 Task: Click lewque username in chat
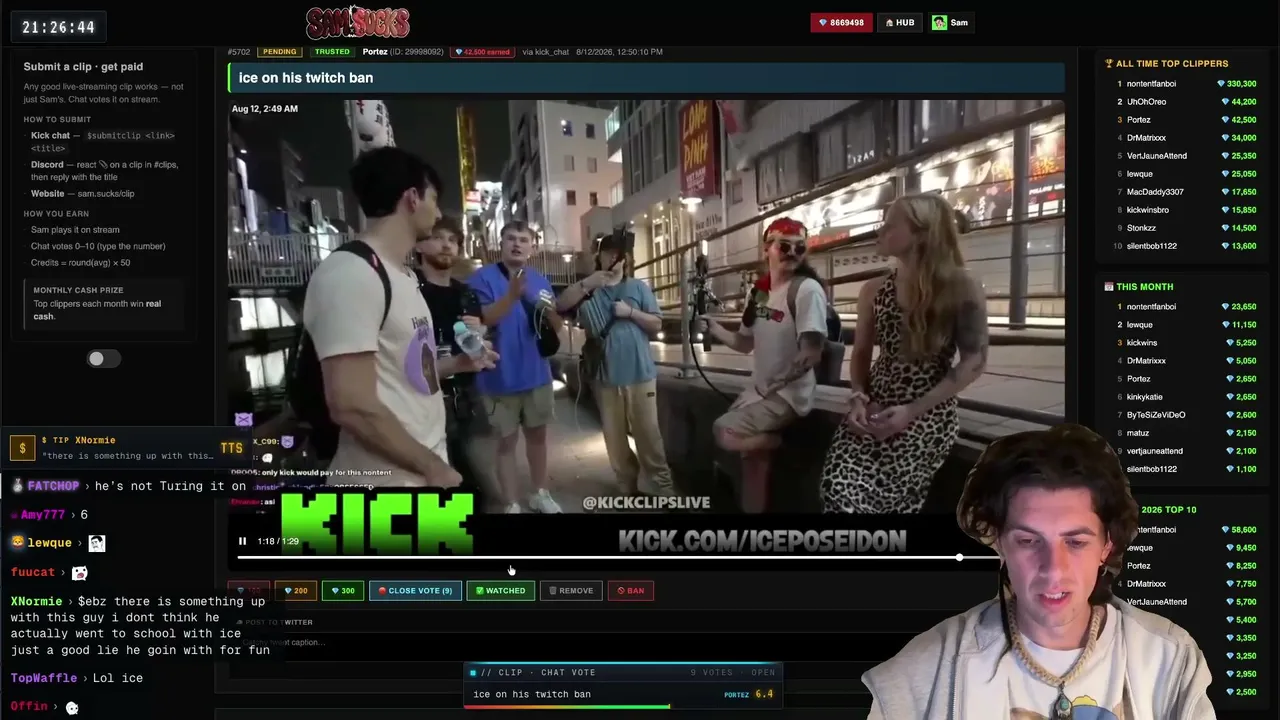49,543
